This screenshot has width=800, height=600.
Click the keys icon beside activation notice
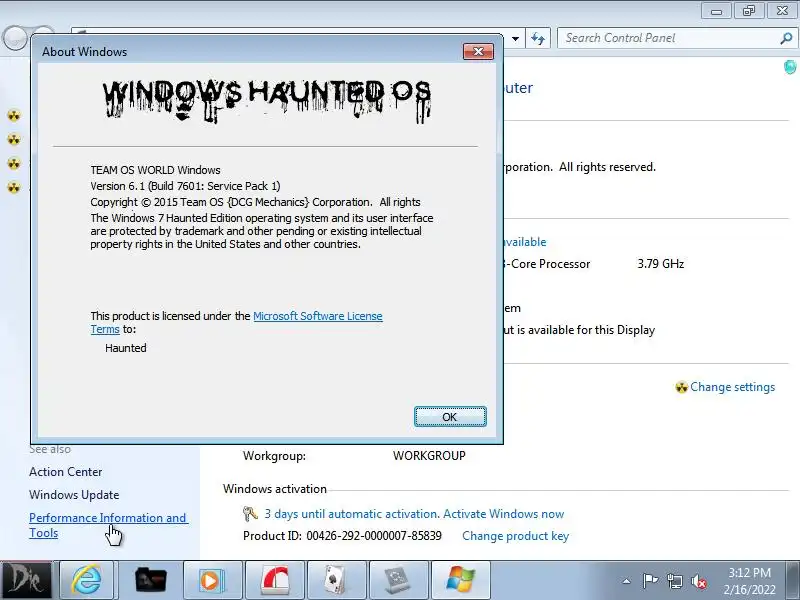pos(250,513)
